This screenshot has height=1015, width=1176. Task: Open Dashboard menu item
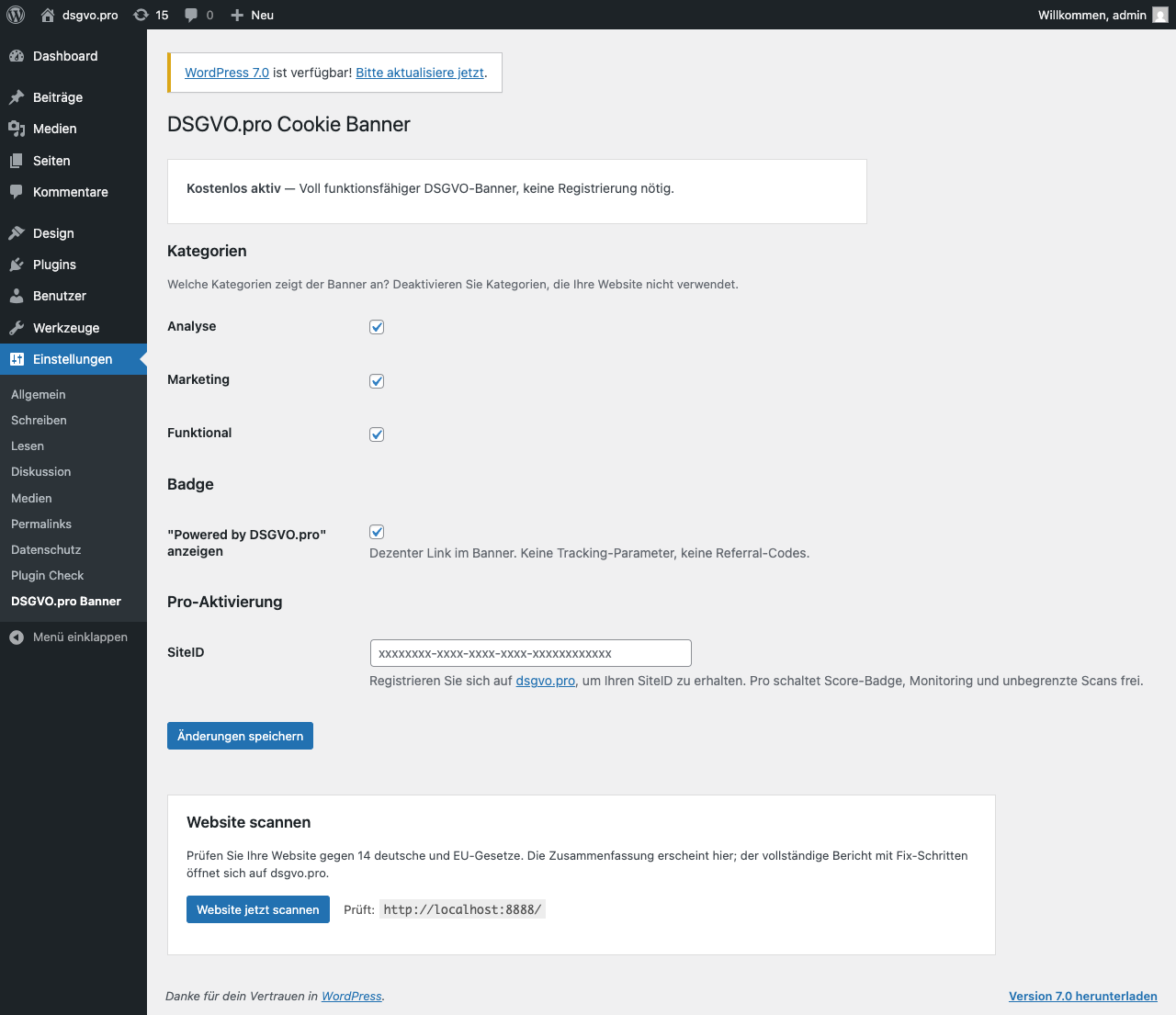click(x=73, y=56)
